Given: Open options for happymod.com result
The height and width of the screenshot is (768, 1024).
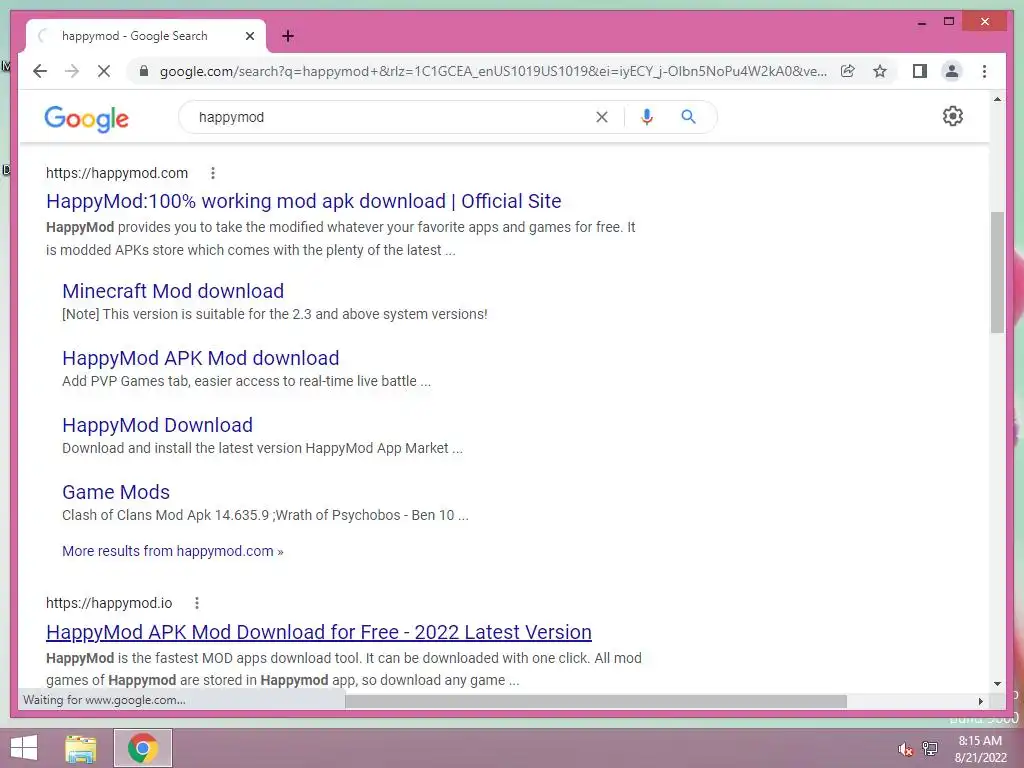Looking at the screenshot, I should [x=212, y=173].
